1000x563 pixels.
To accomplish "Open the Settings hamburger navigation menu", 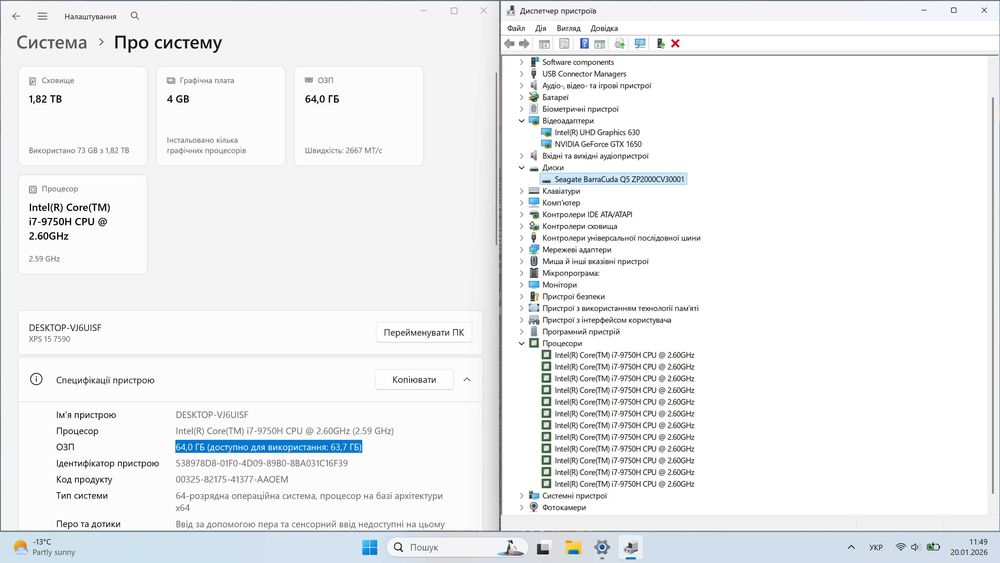I will coord(42,16).
